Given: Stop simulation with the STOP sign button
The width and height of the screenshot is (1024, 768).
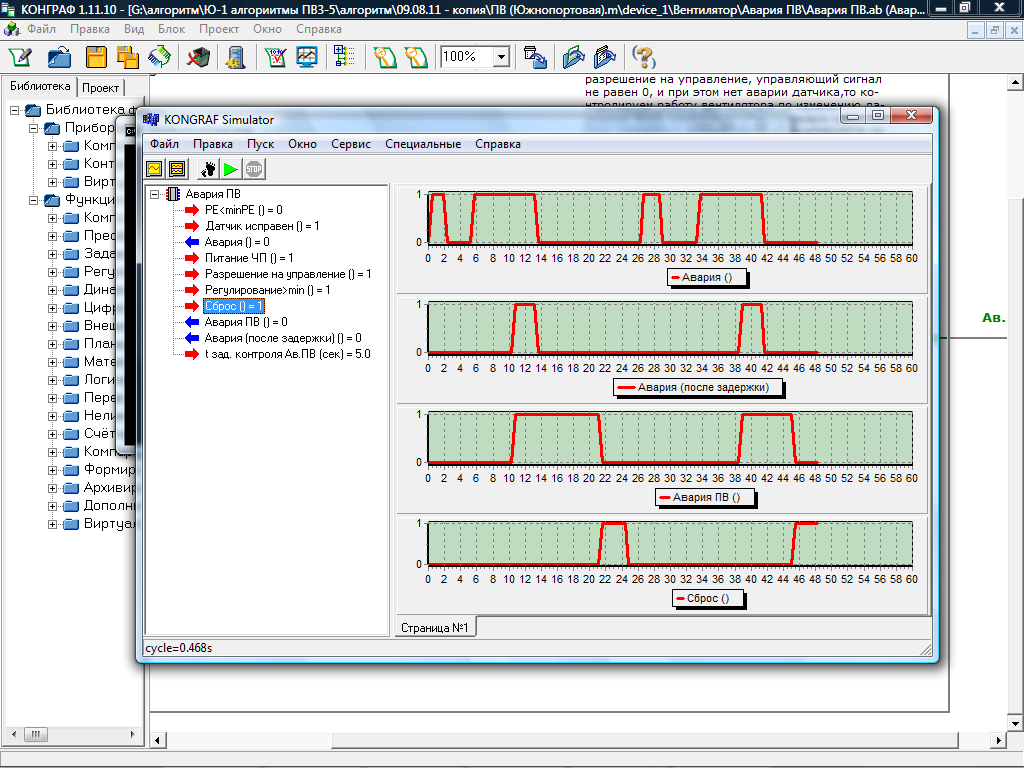Looking at the screenshot, I should (x=253, y=169).
